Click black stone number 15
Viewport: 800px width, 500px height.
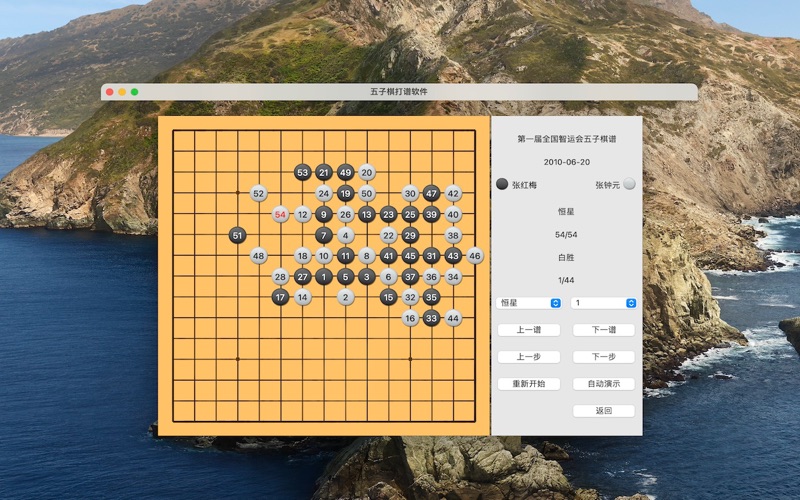(x=389, y=297)
